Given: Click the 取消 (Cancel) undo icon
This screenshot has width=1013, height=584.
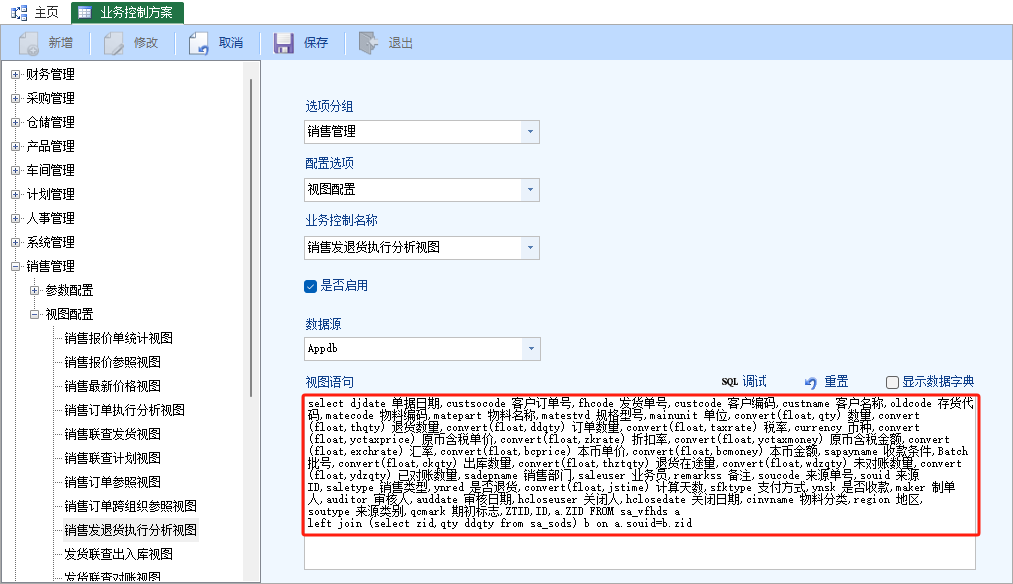Looking at the screenshot, I should point(199,43).
